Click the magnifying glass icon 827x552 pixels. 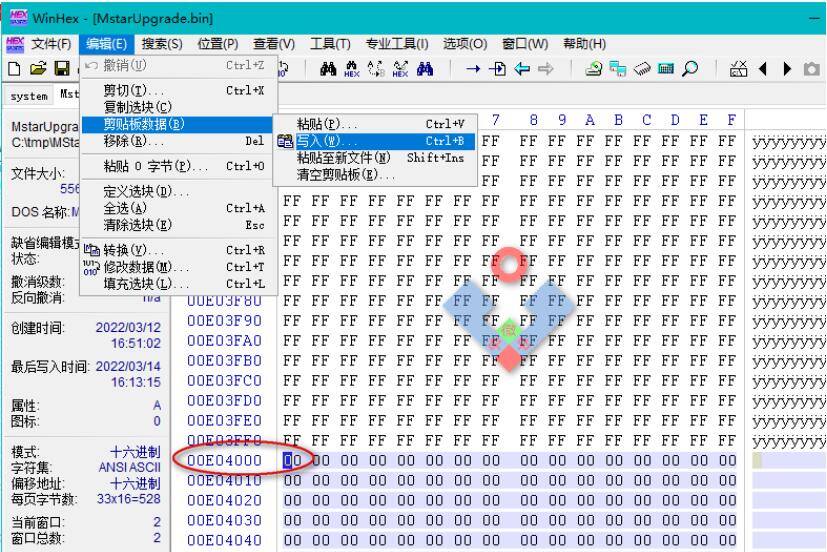pyautogui.click(x=690, y=69)
